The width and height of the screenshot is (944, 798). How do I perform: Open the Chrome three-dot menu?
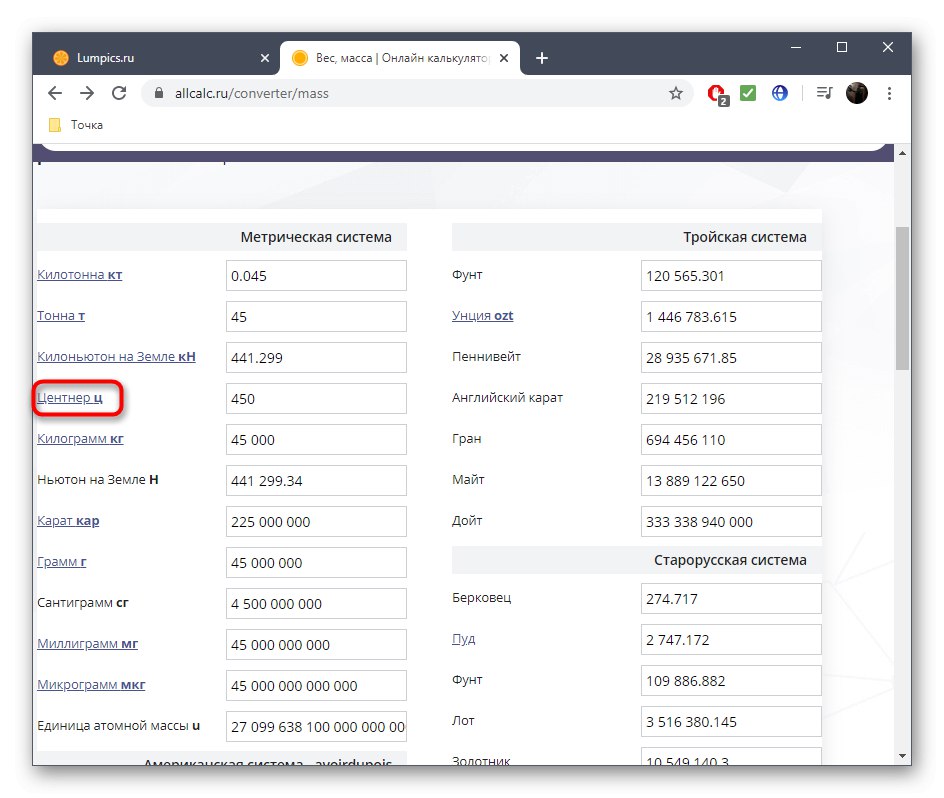(890, 93)
